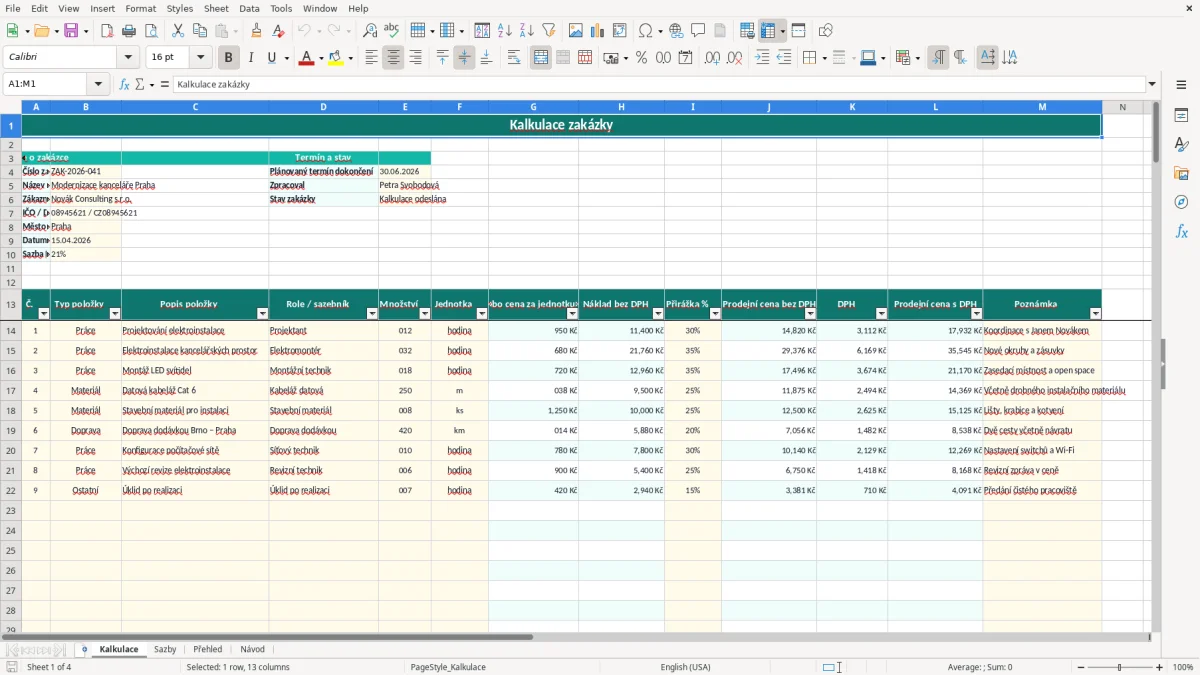Viewport: 1200px width, 675px height.
Task: Cut the selection with the scissors icon
Action: 178,31
